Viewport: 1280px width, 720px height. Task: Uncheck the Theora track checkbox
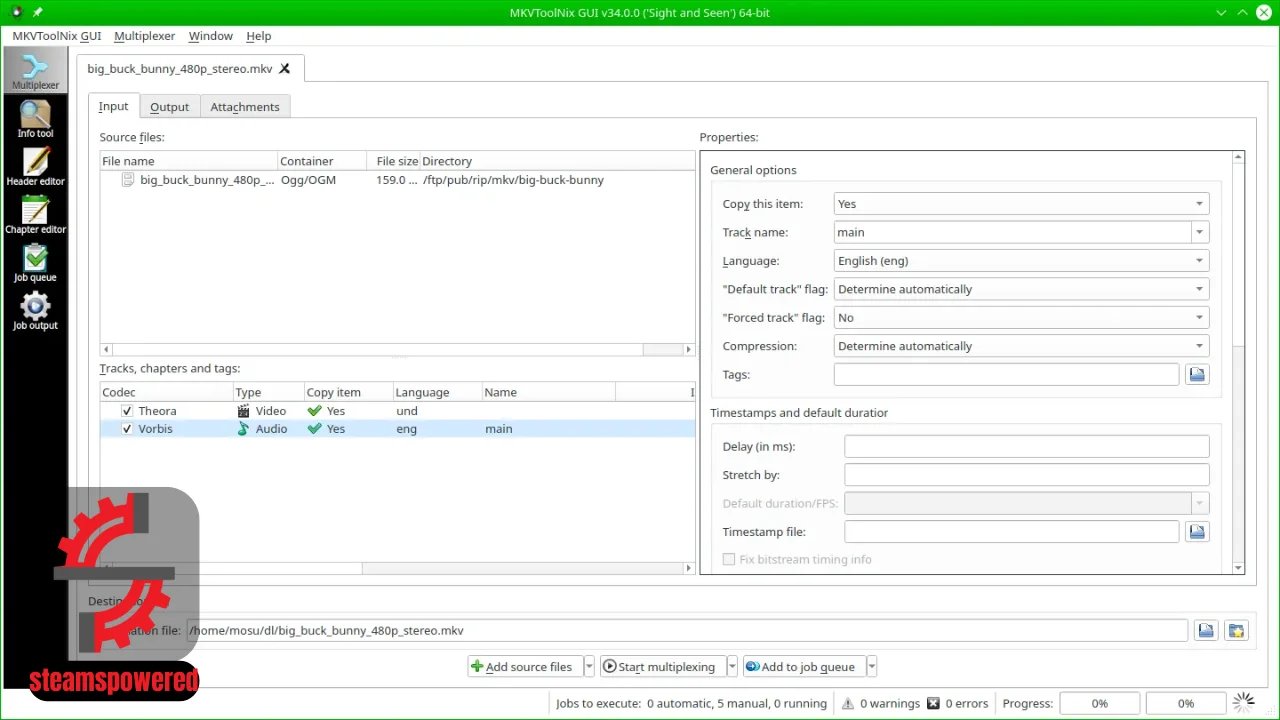[127, 411]
